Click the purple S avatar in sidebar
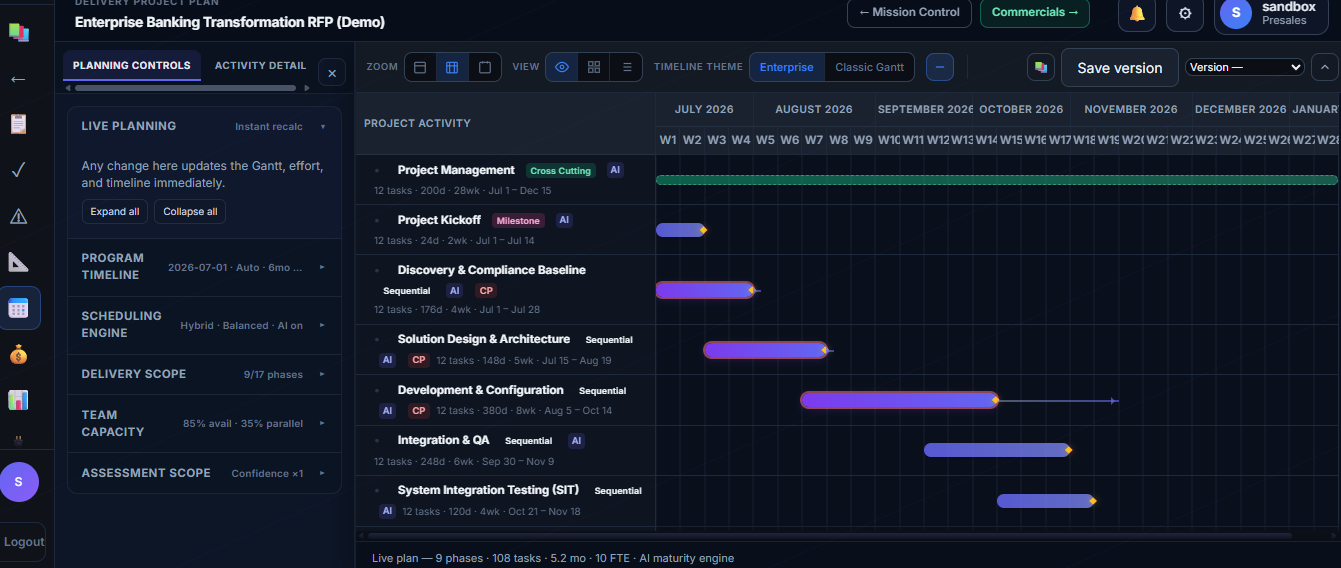 19,482
